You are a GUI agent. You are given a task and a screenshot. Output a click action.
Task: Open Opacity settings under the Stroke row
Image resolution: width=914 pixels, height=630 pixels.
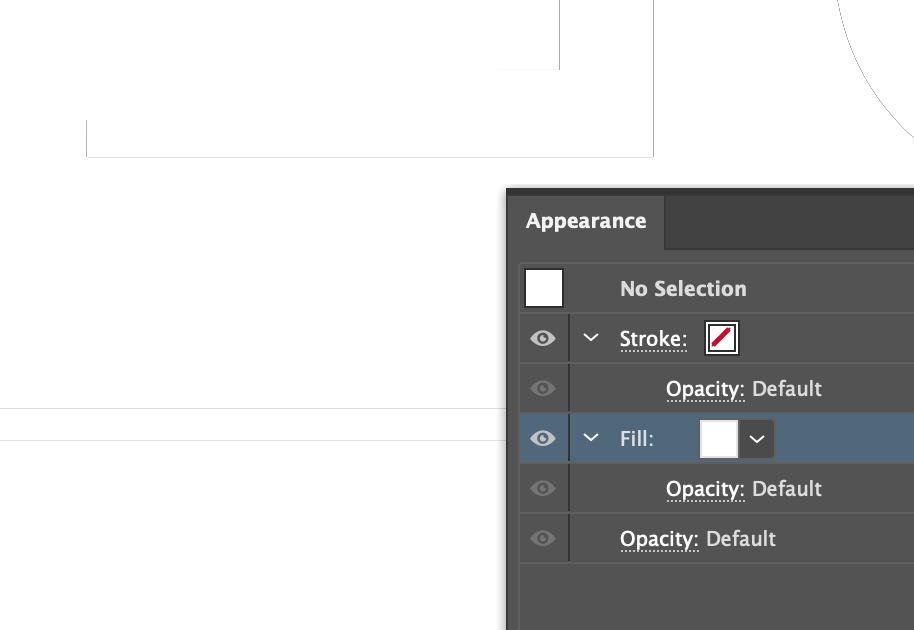tap(705, 388)
